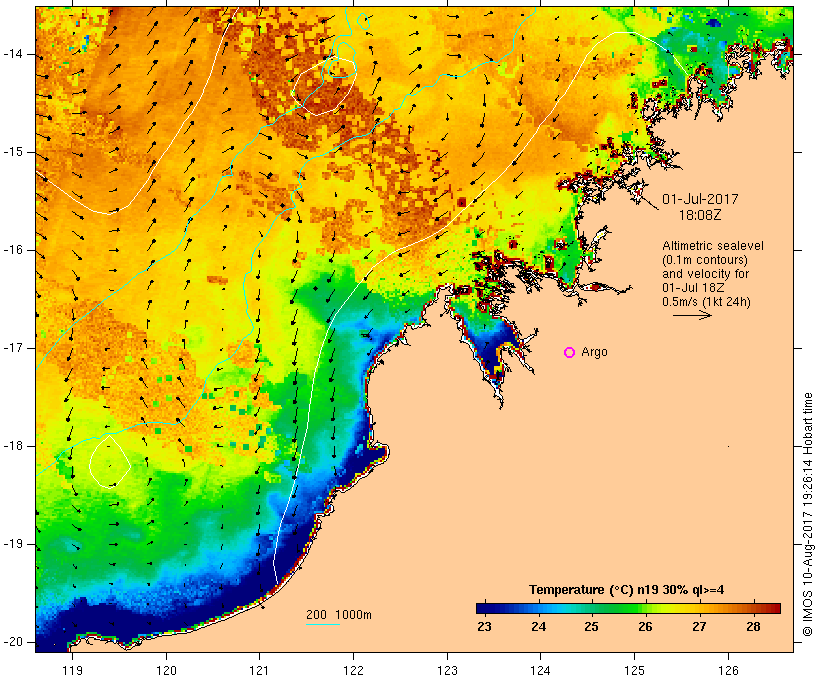Click the latitude axis label '-17'
Image resolution: width=820 pixels, height=680 pixels.
pyautogui.click(x=13, y=348)
